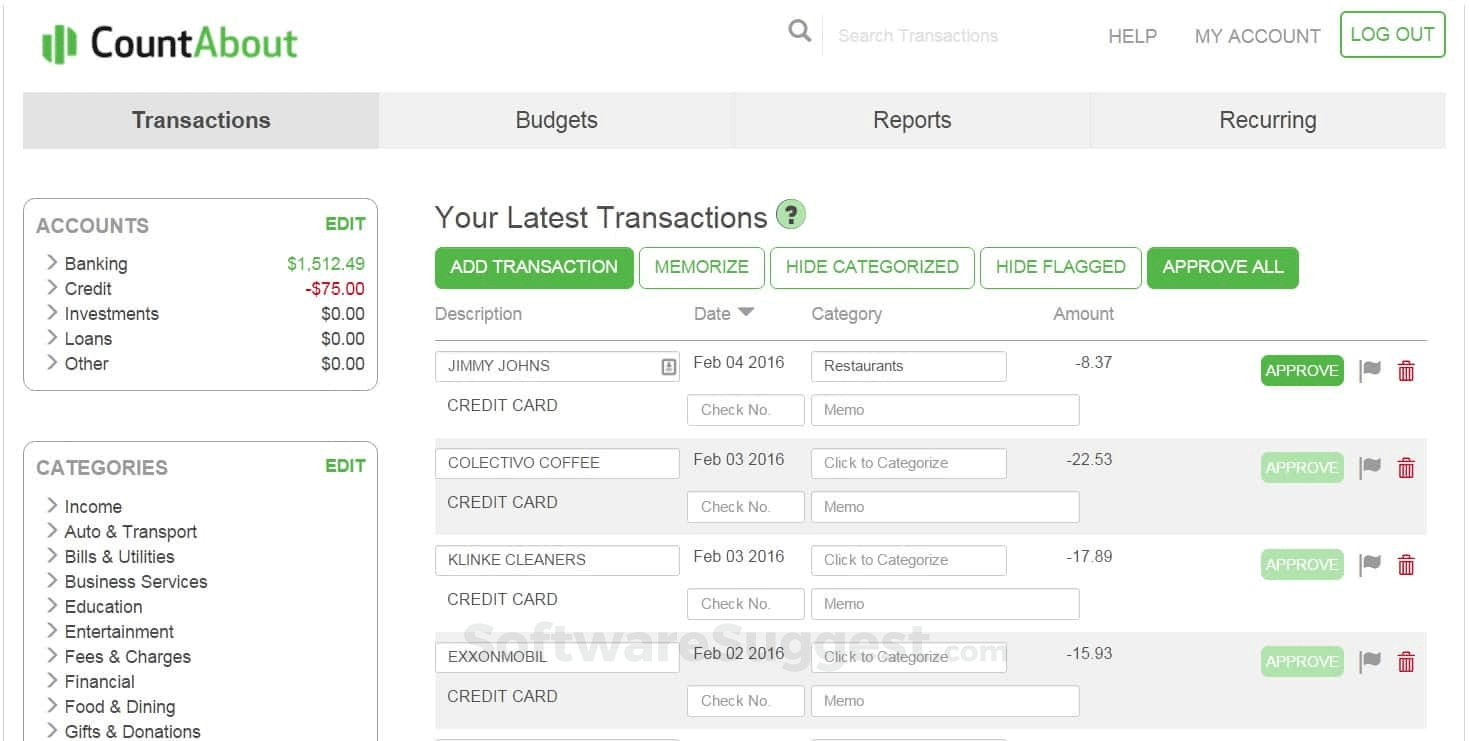Open the Reports tab

911,120
